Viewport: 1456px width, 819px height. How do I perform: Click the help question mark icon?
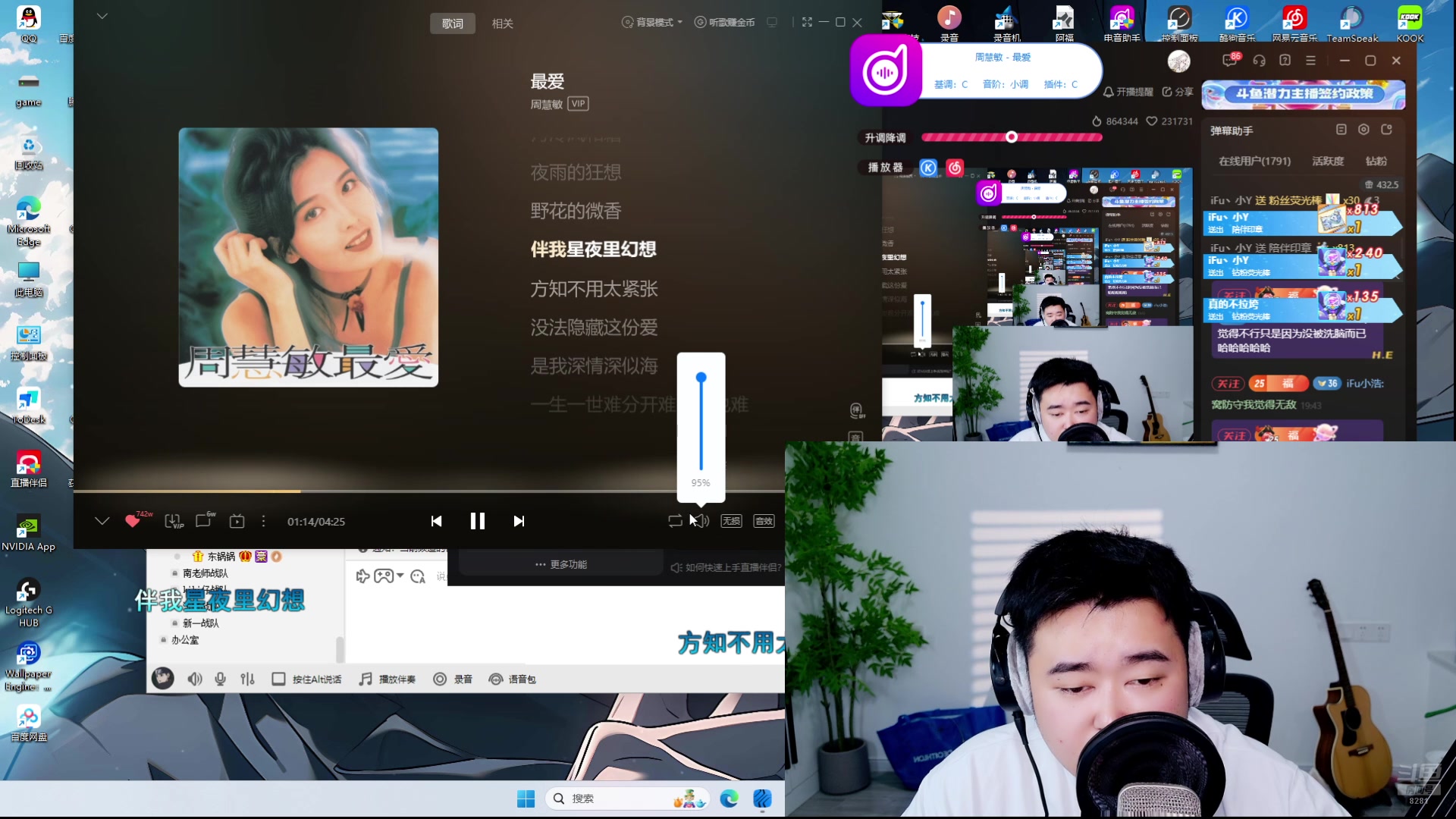click(1285, 60)
